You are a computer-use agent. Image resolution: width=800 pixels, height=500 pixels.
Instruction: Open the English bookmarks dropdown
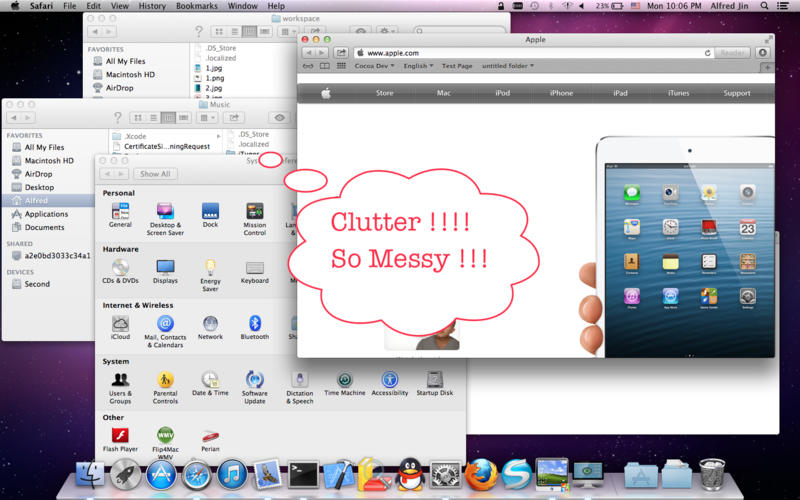(418, 66)
